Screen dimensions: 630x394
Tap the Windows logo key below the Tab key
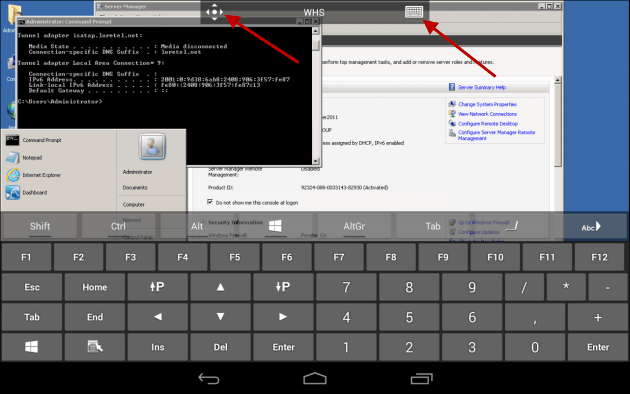point(32,347)
